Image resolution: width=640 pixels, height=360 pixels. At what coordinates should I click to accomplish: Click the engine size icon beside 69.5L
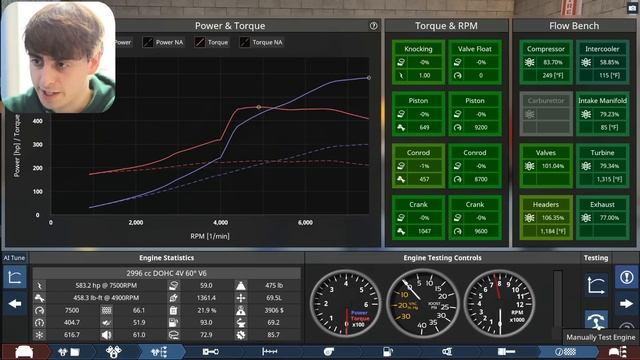point(241,298)
